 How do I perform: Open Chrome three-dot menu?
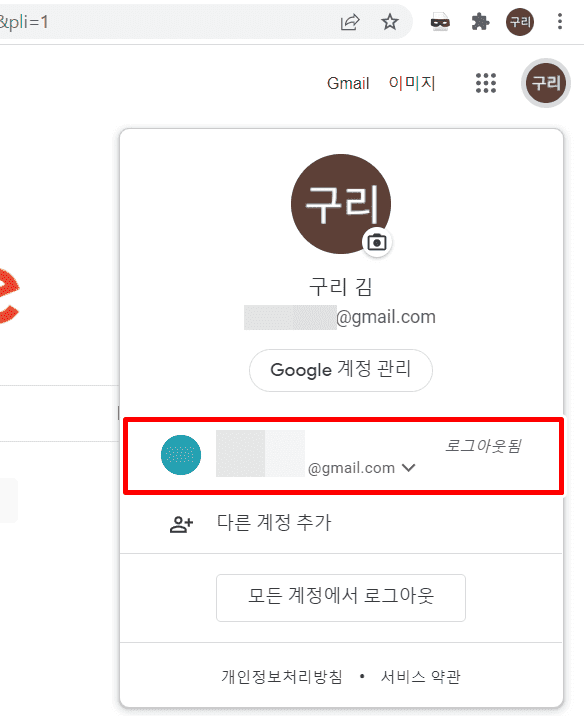click(x=560, y=22)
